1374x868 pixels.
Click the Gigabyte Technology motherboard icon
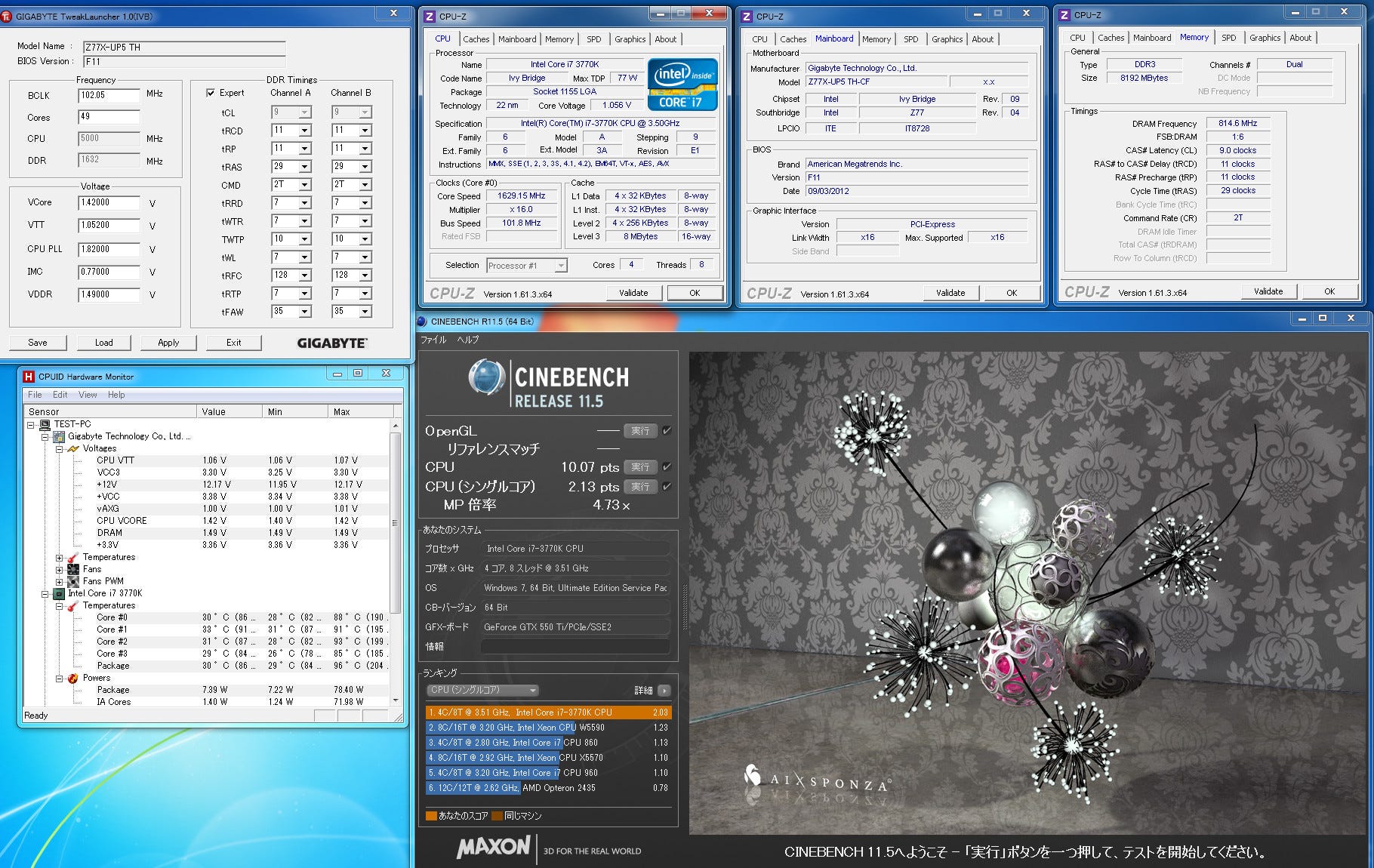[x=59, y=436]
